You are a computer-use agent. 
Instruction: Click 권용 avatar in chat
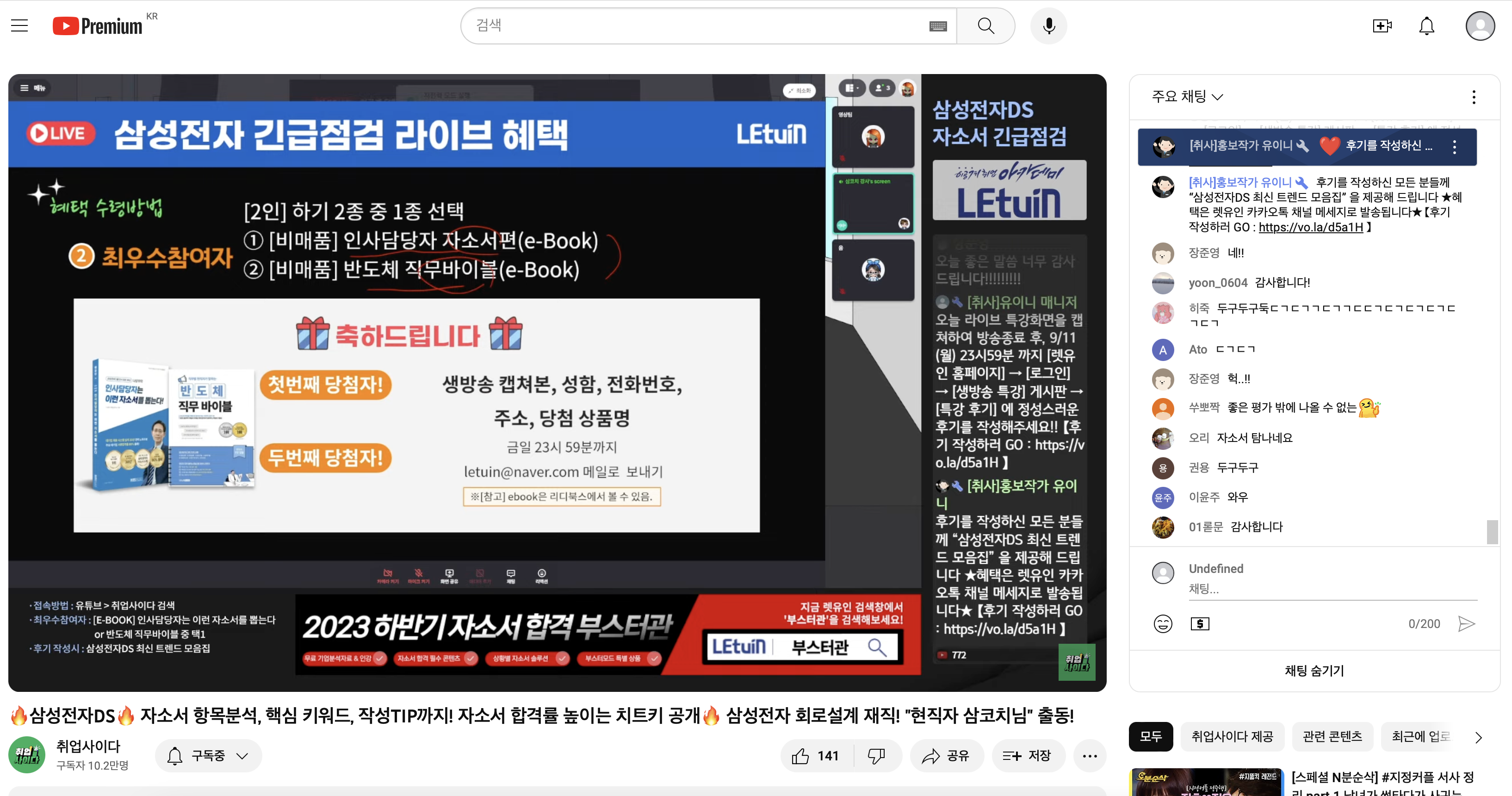[x=1163, y=468]
